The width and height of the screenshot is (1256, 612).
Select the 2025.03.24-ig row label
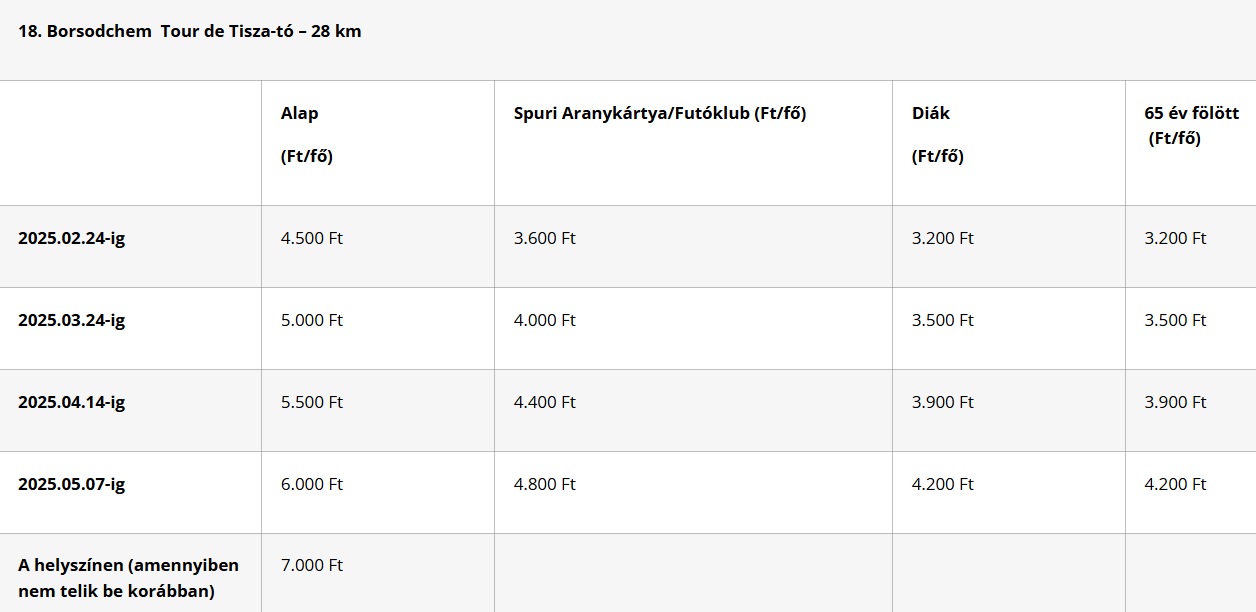point(72,320)
